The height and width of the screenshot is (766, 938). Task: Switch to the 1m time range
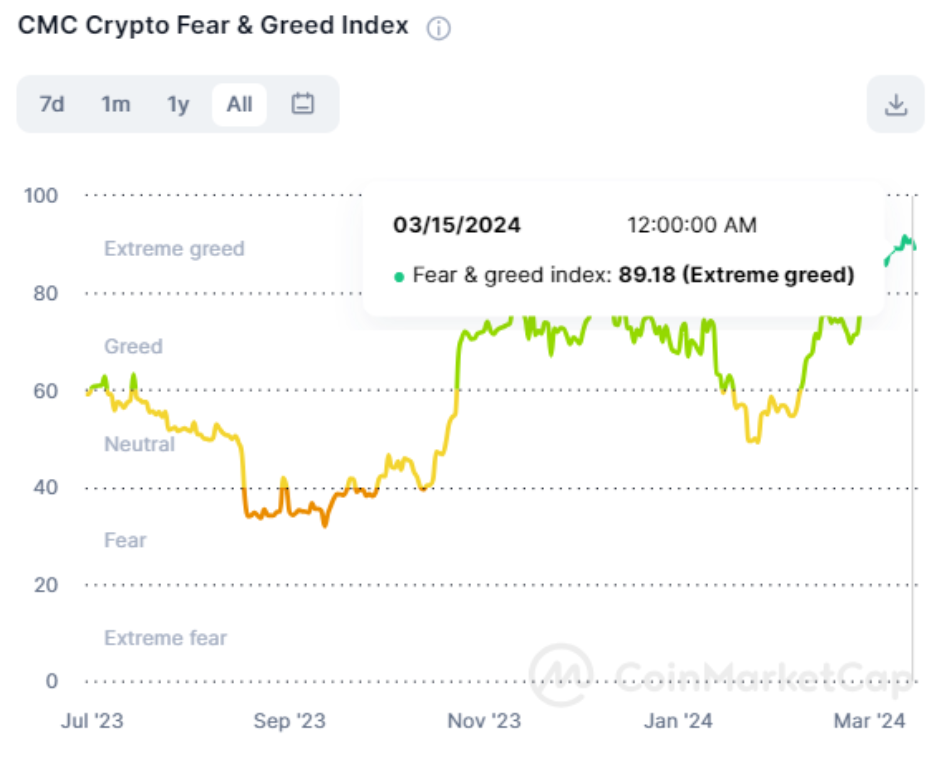[115, 104]
